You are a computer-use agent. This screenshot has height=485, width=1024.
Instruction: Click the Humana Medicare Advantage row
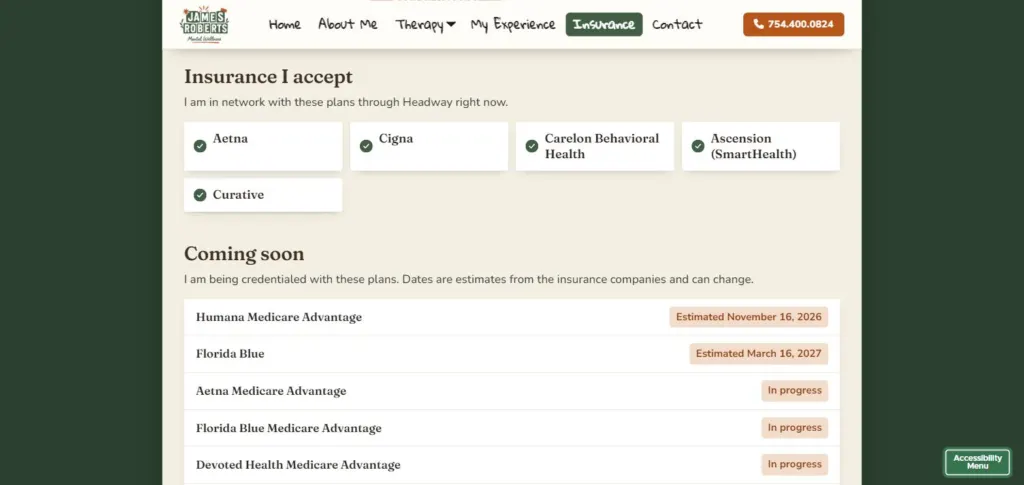coord(512,317)
